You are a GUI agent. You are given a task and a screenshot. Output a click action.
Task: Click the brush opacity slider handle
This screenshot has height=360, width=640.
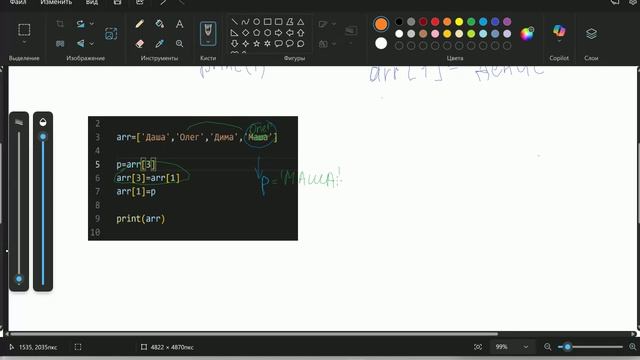tap(43, 137)
